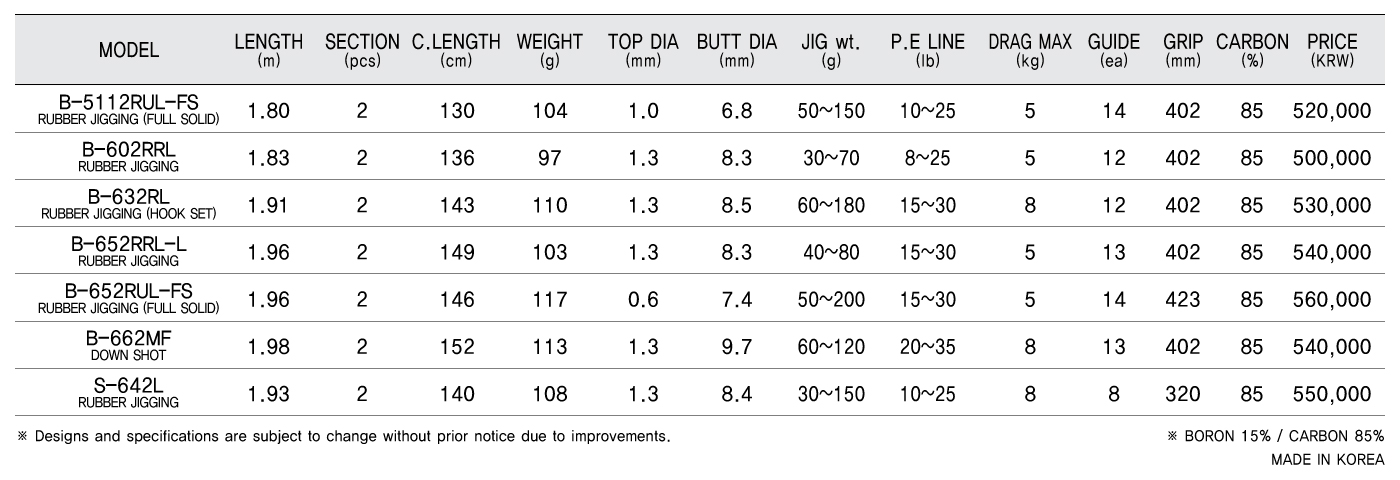This screenshot has height=480, width=1400.
Task: Click the P.E LINE column header
Action: pyautogui.click(x=927, y=50)
